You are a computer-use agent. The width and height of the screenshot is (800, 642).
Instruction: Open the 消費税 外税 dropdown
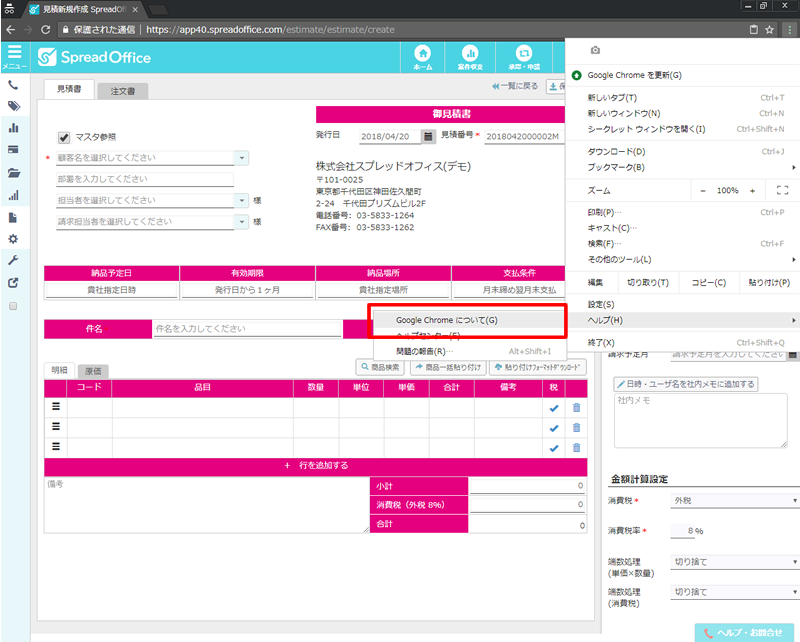tap(735, 501)
